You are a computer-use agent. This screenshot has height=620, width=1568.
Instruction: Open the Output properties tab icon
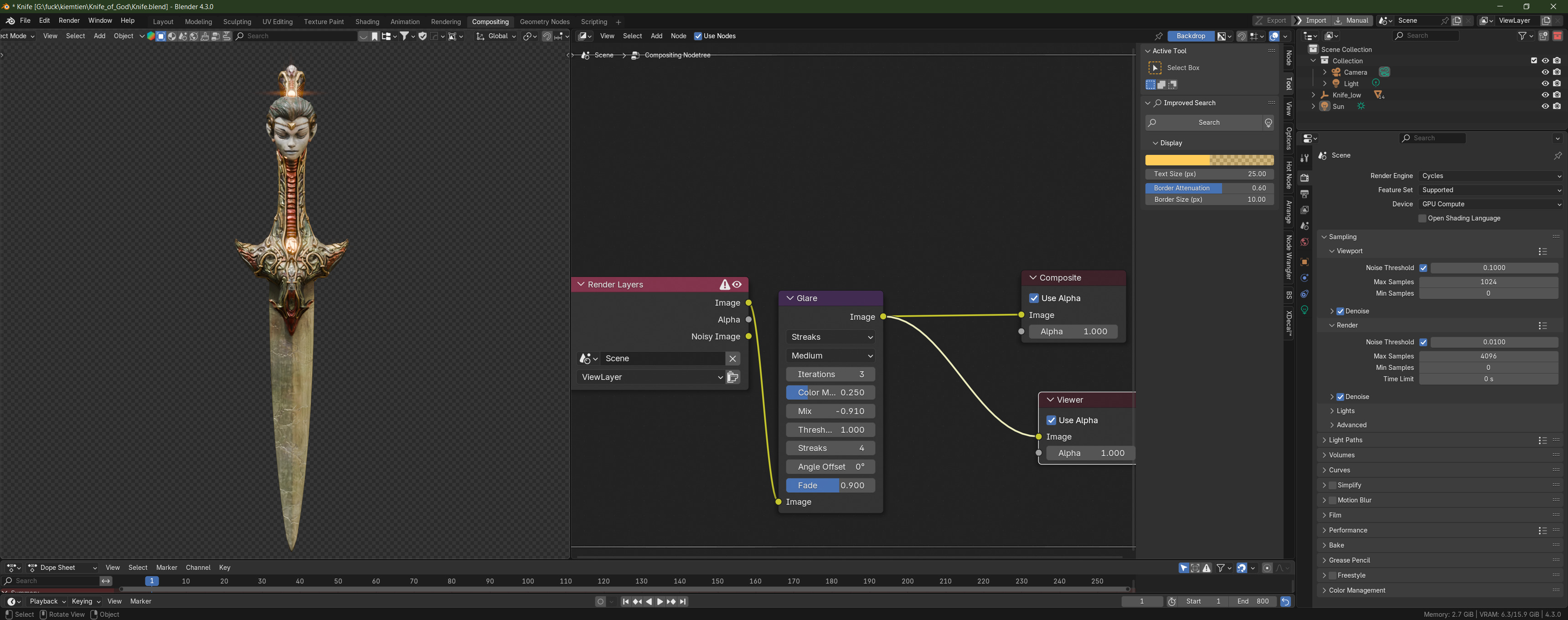point(1305,194)
